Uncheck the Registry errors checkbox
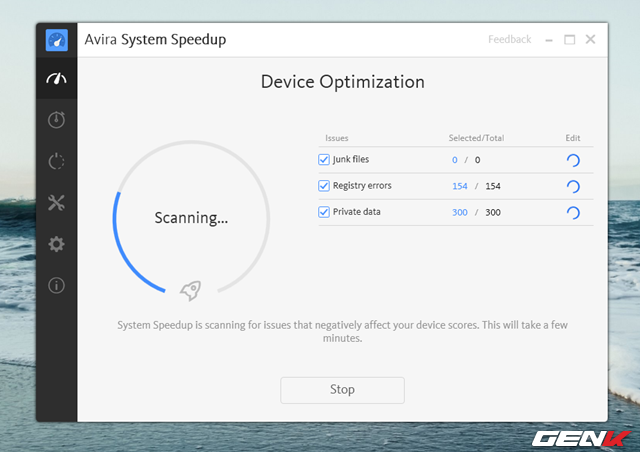This screenshot has width=640, height=452. pyautogui.click(x=324, y=186)
